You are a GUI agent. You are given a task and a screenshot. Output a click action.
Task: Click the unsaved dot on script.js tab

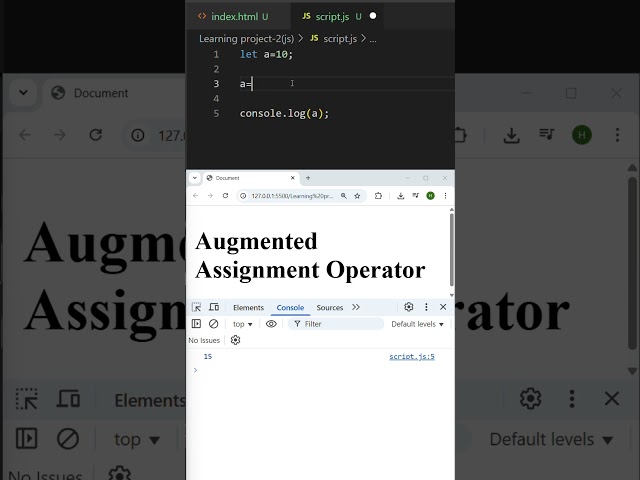(x=373, y=16)
